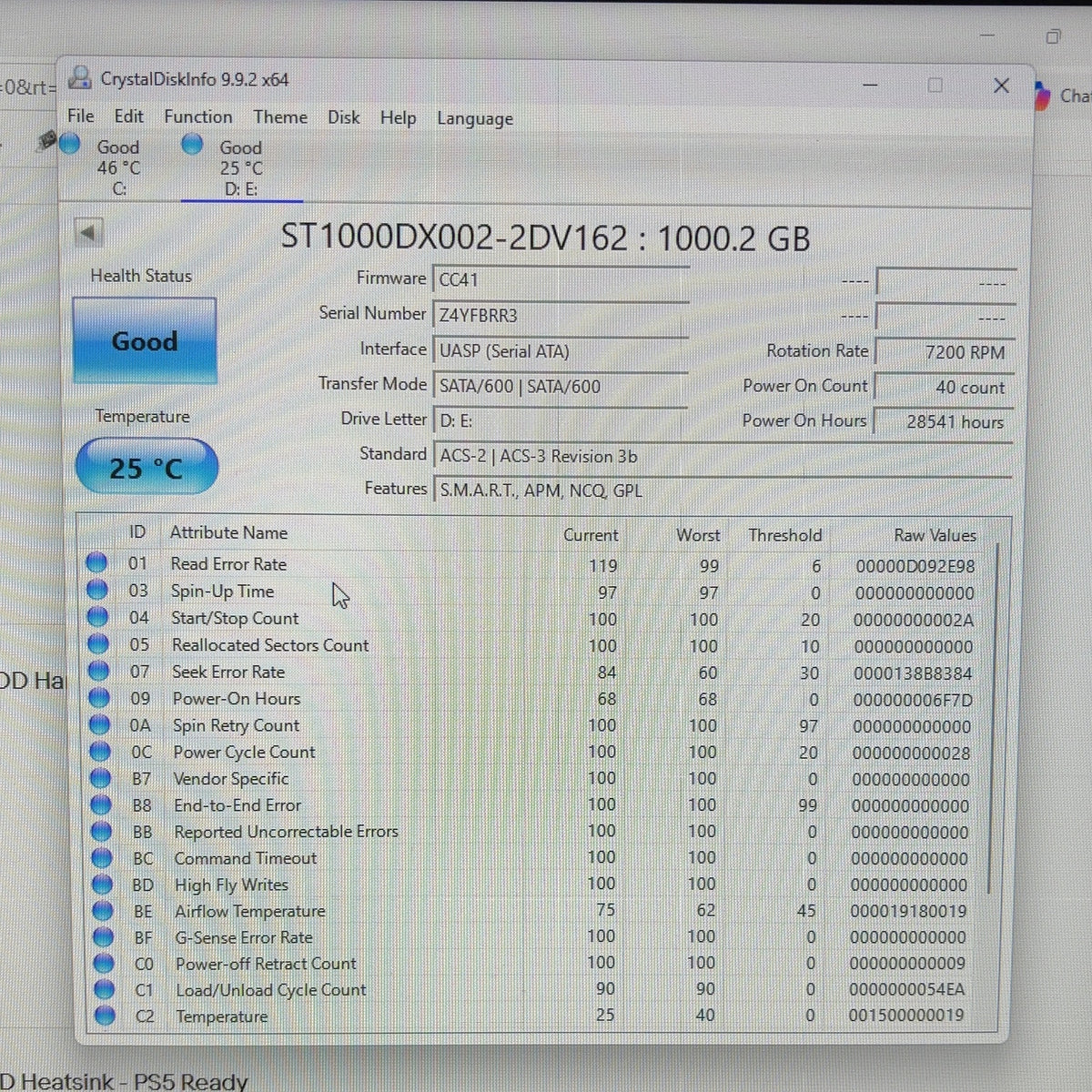Open the Edit menu
The image size is (1092, 1092).
pyautogui.click(x=128, y=116)
